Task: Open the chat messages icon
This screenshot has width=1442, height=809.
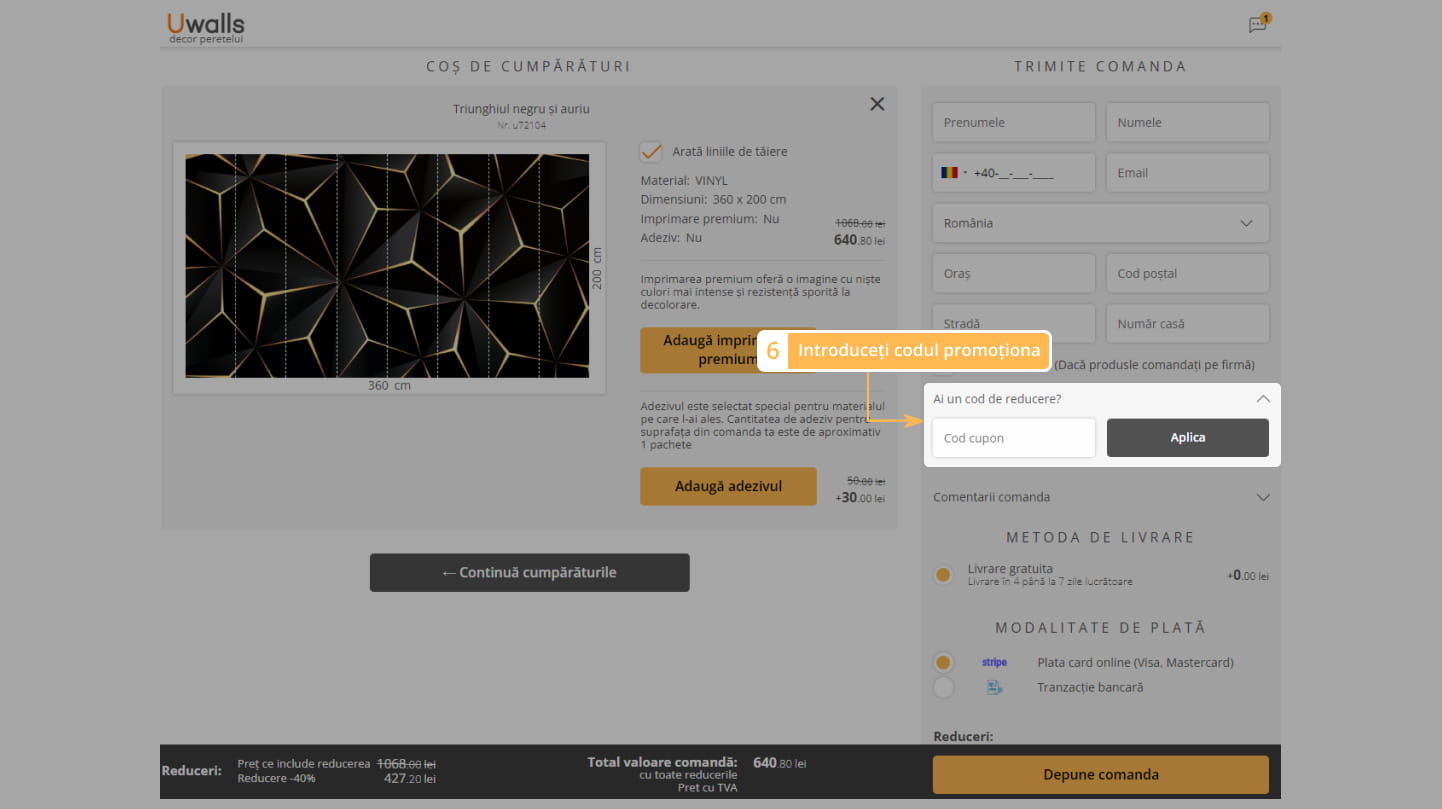Action: click(1257, 25)
